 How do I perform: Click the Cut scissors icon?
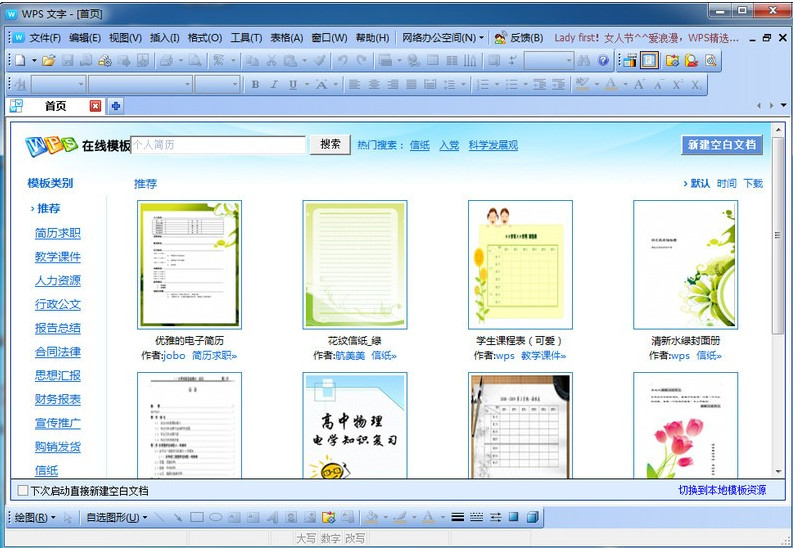272,61
